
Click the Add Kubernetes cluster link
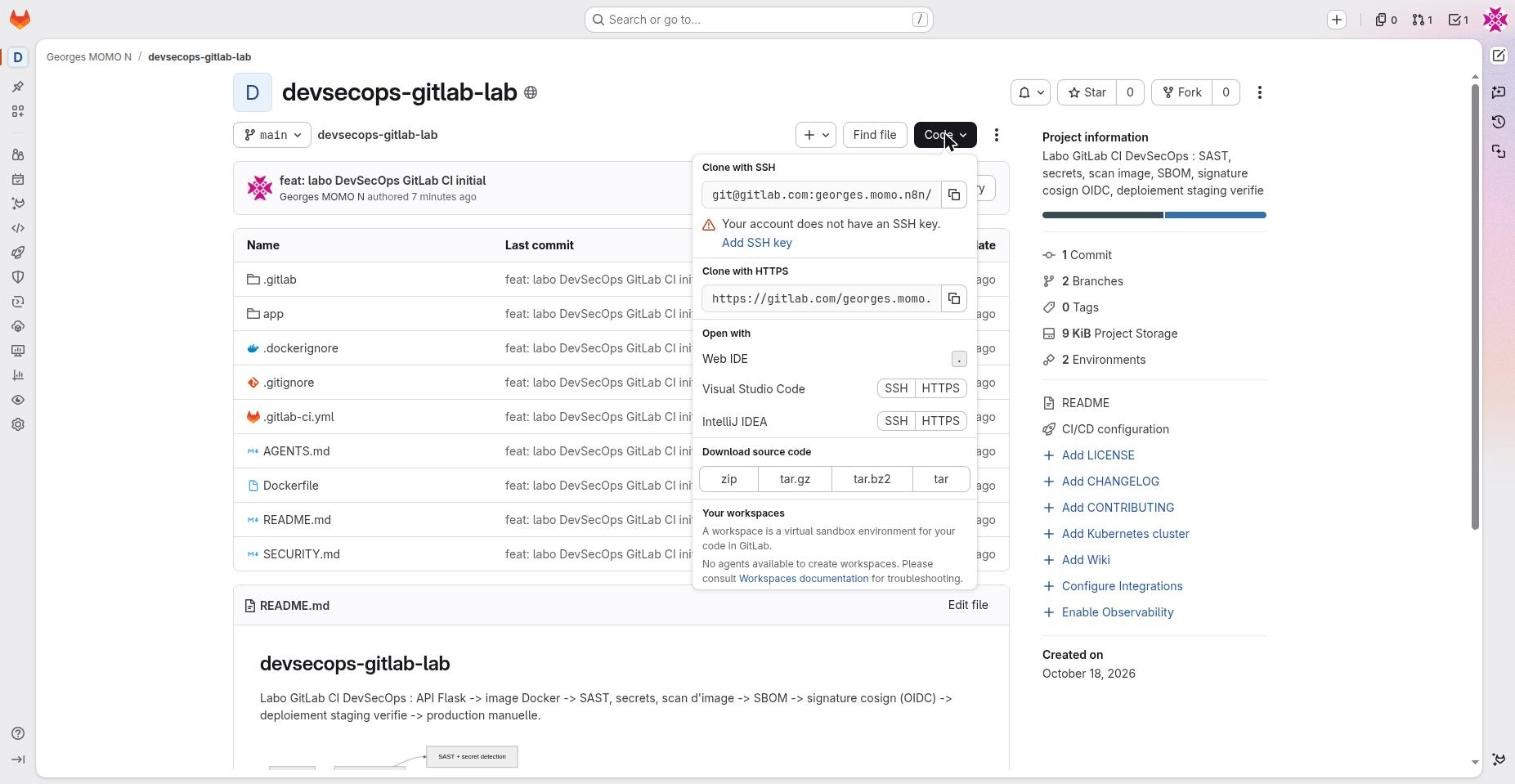(1125, 534)
